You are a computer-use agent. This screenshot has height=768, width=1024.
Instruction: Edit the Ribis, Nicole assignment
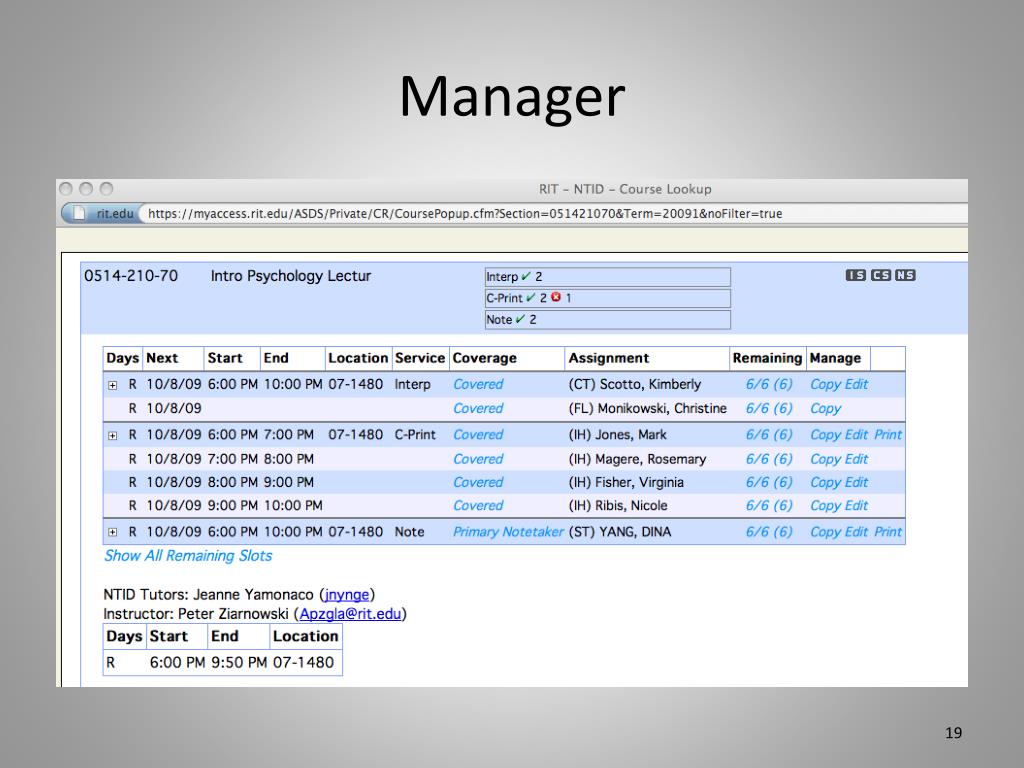(x=856, y=505)
